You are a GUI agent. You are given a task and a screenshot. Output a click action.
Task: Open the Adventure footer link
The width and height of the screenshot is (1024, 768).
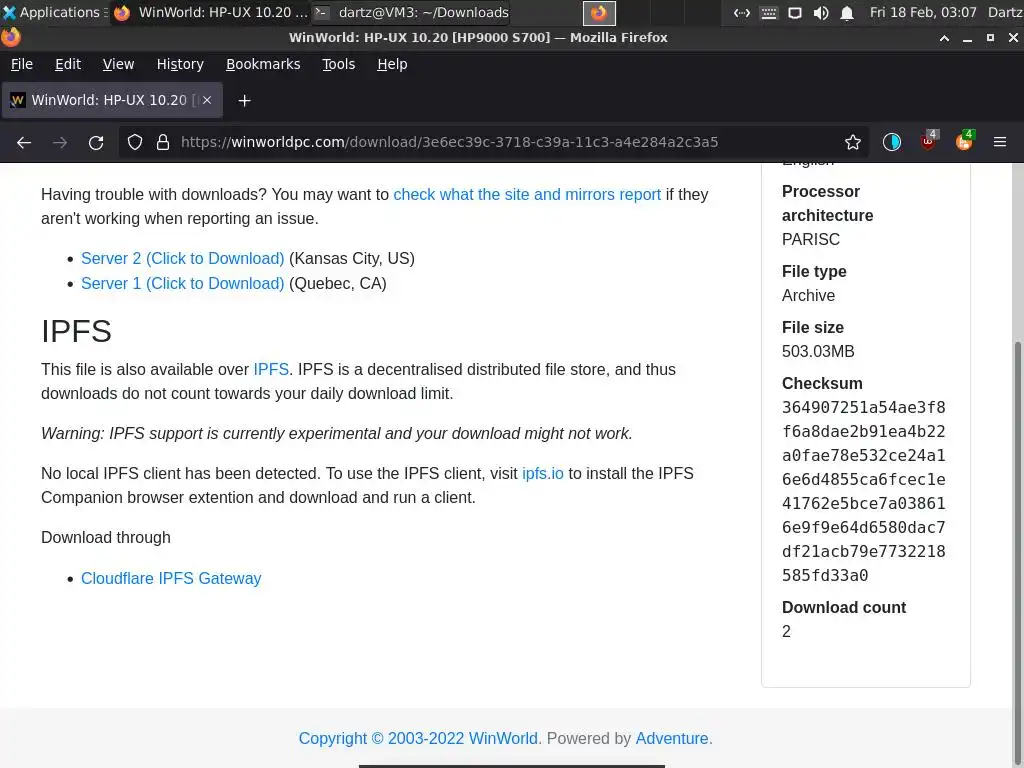click(x=672, y=739)
